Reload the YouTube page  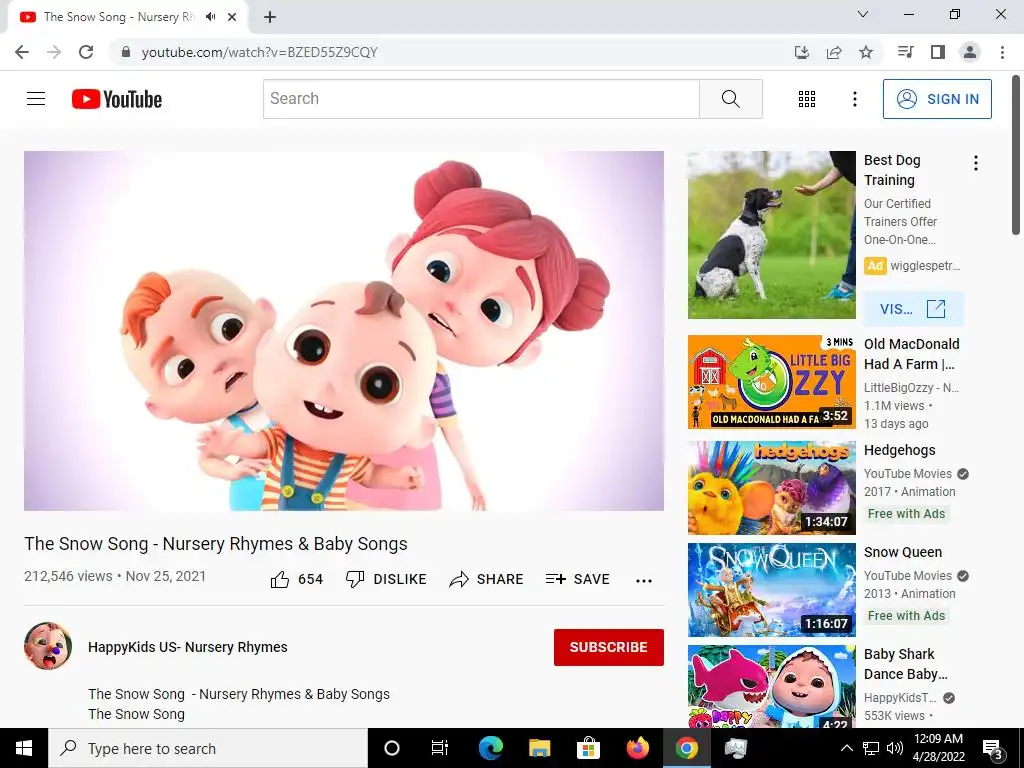86,52
